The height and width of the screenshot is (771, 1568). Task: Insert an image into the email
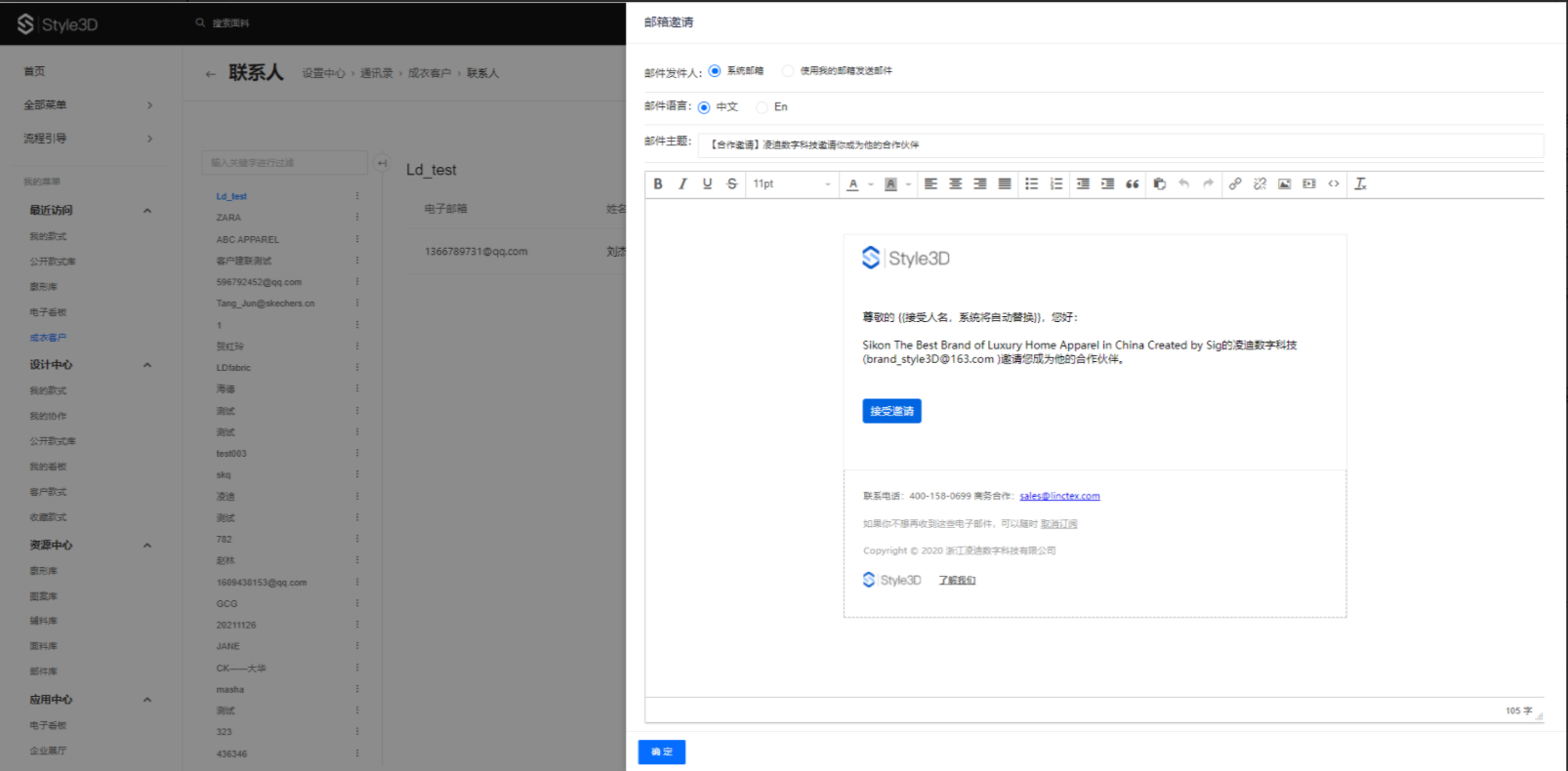[x=1284, y=183]
